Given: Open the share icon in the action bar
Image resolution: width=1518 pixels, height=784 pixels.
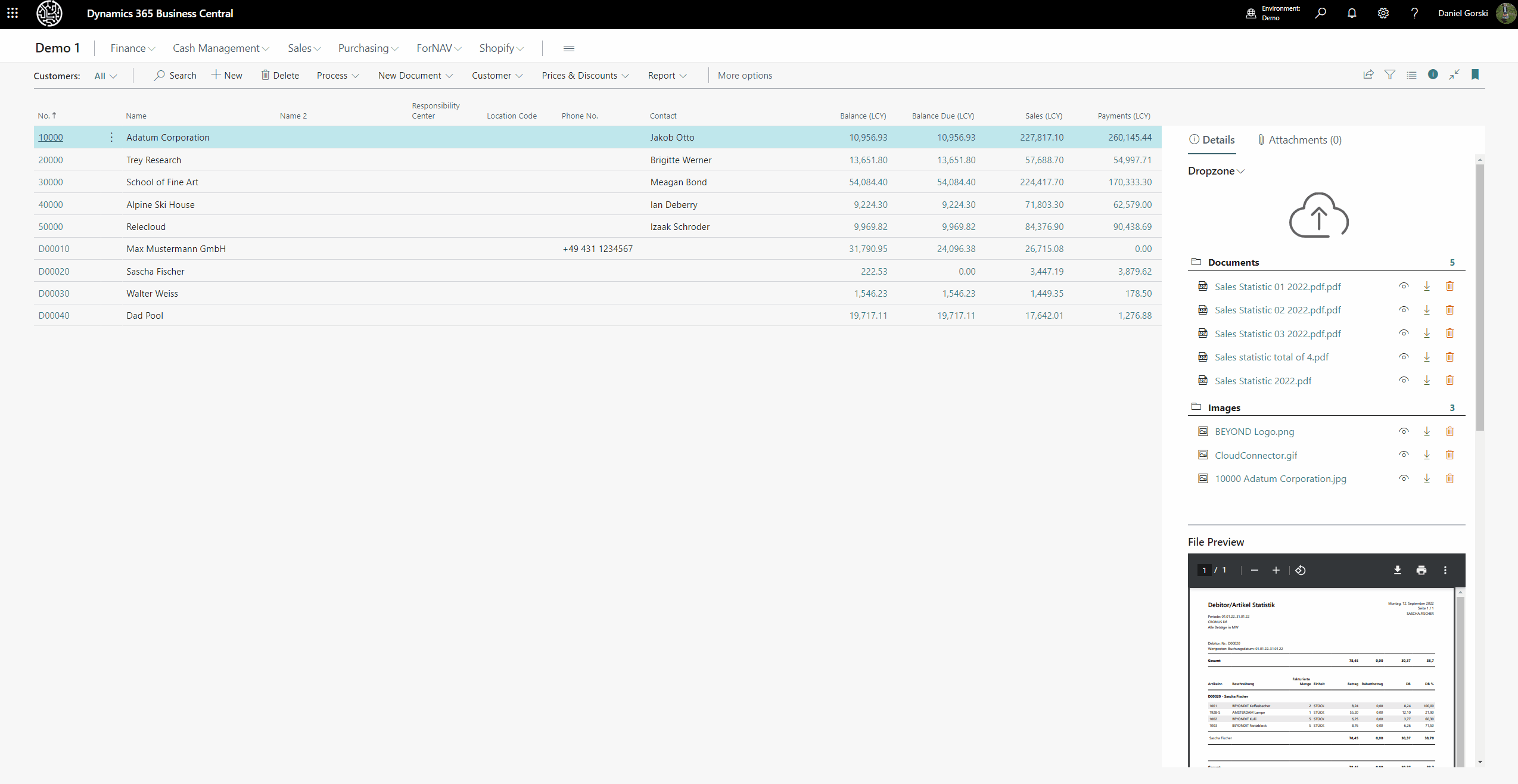Looking at the screenshot, I should pyautogui.click(x=1368, y=75).
